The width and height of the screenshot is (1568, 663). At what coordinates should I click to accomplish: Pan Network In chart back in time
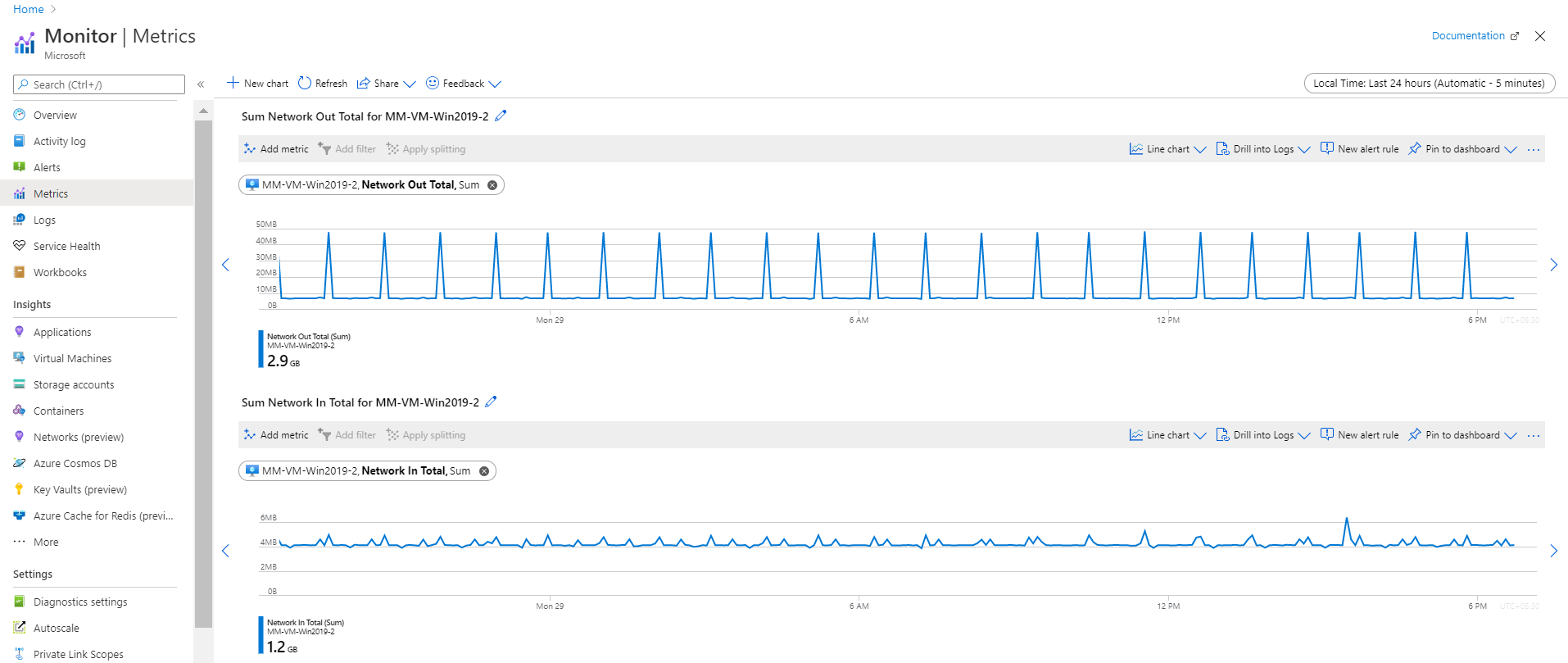(226, 551)
